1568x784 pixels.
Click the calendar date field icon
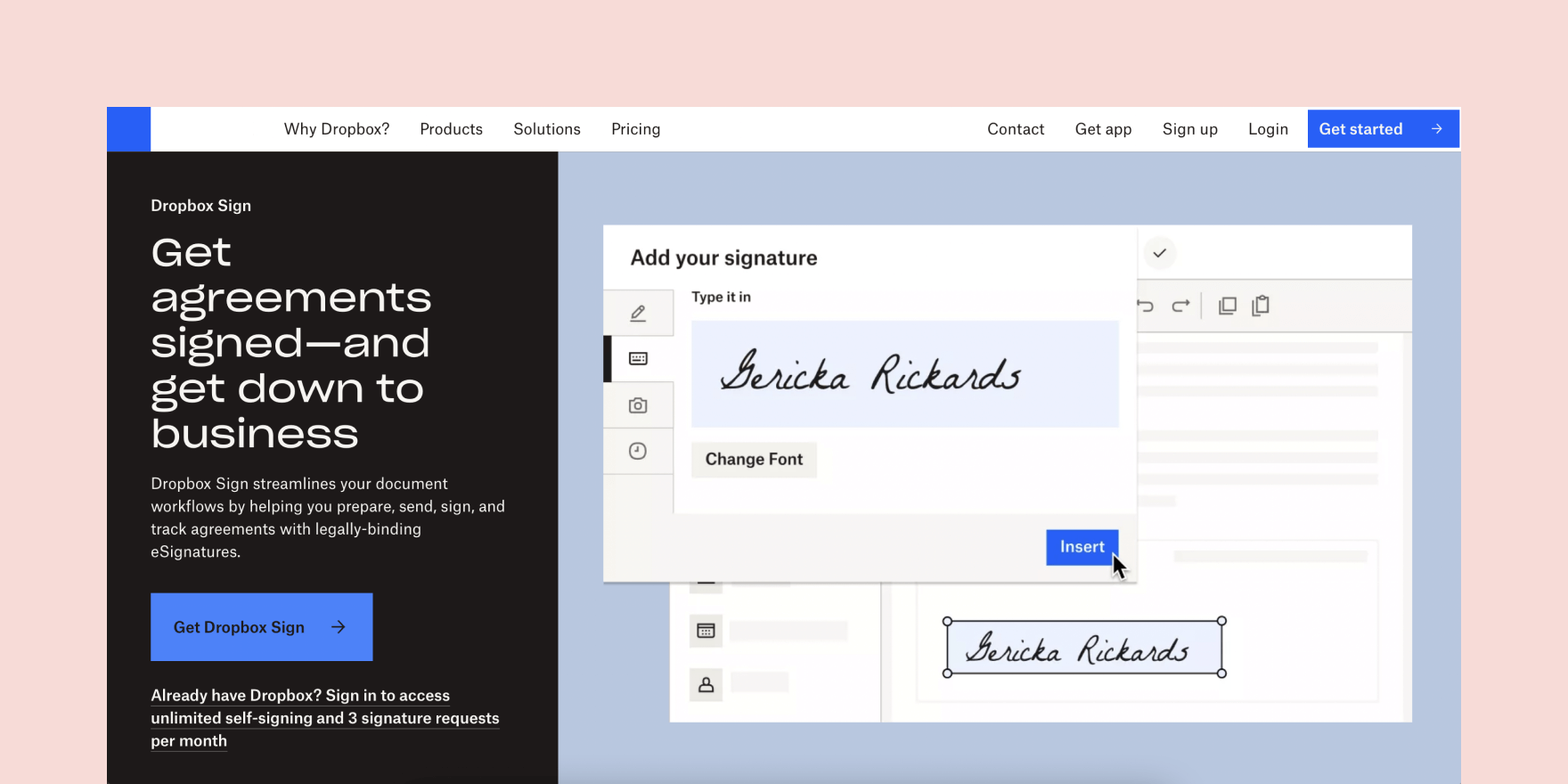click(706, 631)
